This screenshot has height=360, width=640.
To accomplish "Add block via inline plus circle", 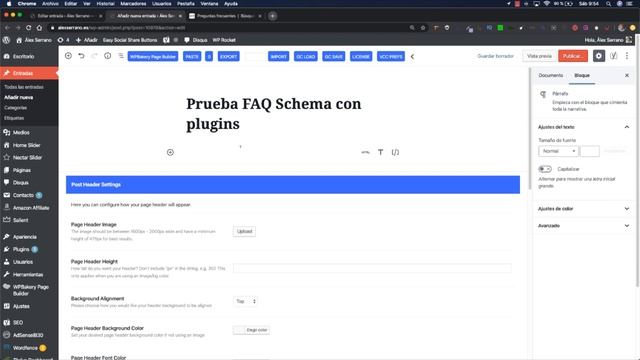I will coord(170,152).
